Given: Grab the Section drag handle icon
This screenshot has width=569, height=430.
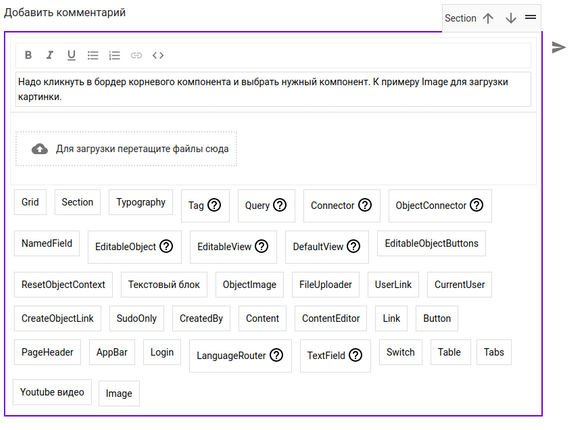Looking at the screenshot, I should click(531, 17).
